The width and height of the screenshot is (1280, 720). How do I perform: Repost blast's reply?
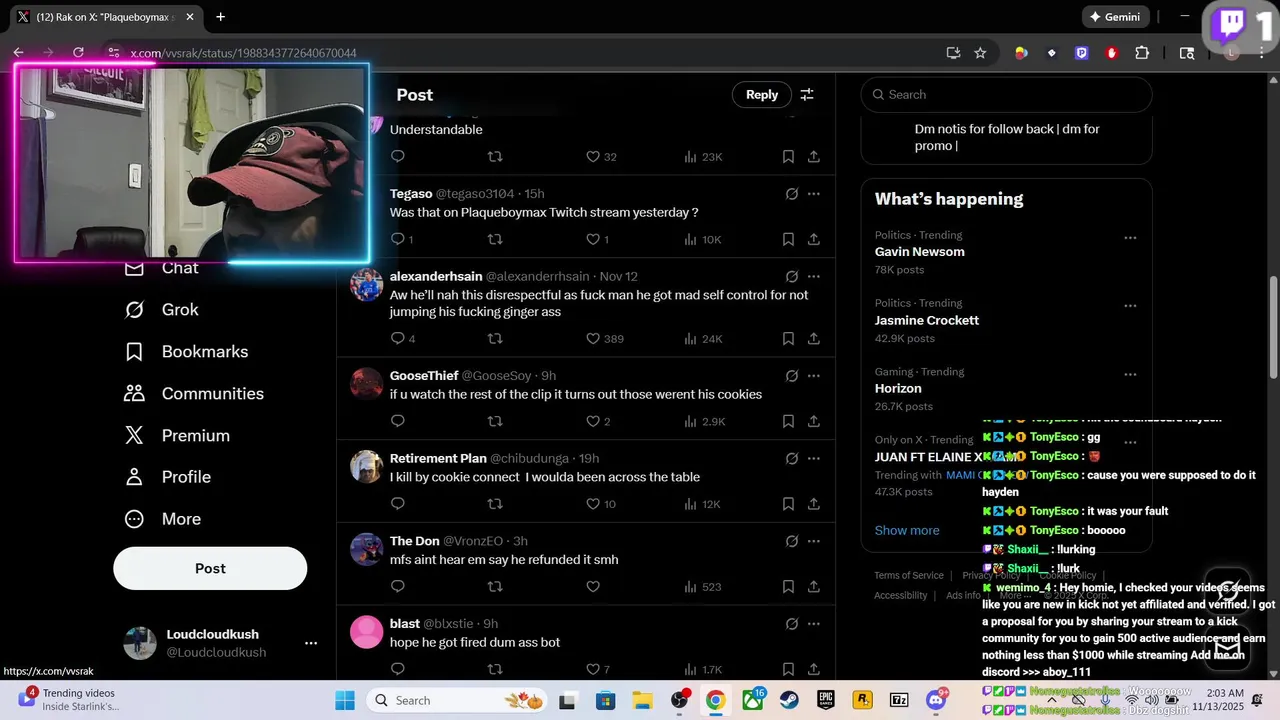click(494, 669)
